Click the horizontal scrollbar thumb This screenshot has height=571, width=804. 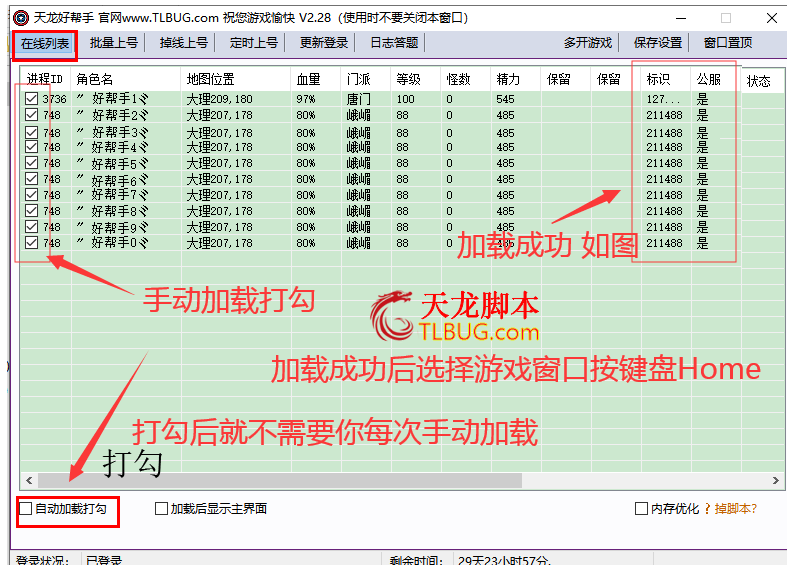[280, 480]
